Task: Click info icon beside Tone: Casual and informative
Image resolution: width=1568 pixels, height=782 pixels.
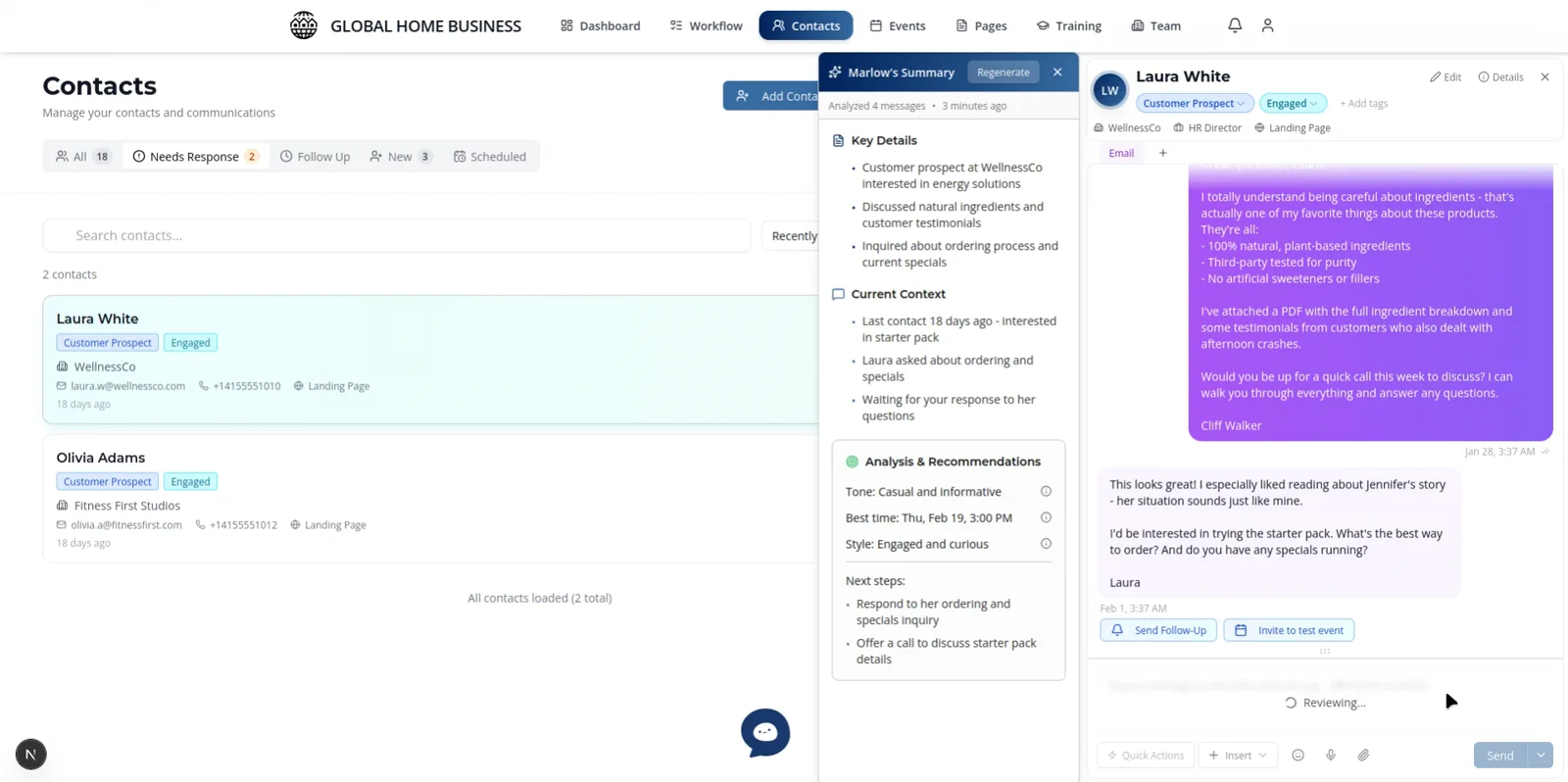Action: [x=1046, y=492]
